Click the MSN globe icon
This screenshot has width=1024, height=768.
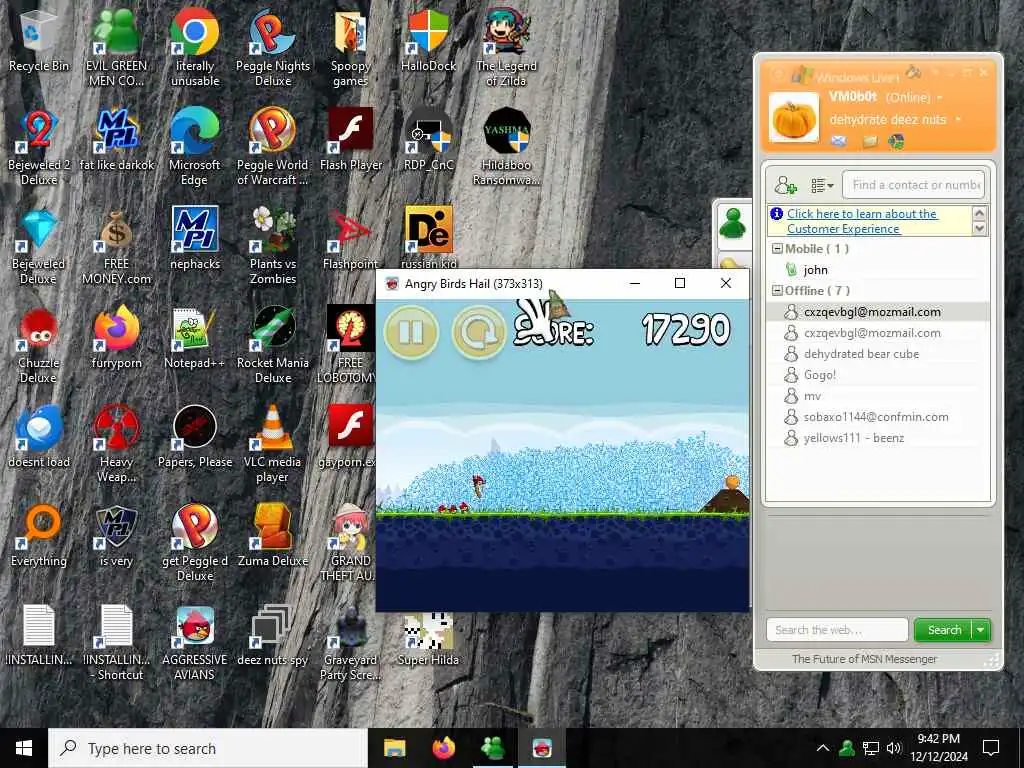[x=896, y=140]
